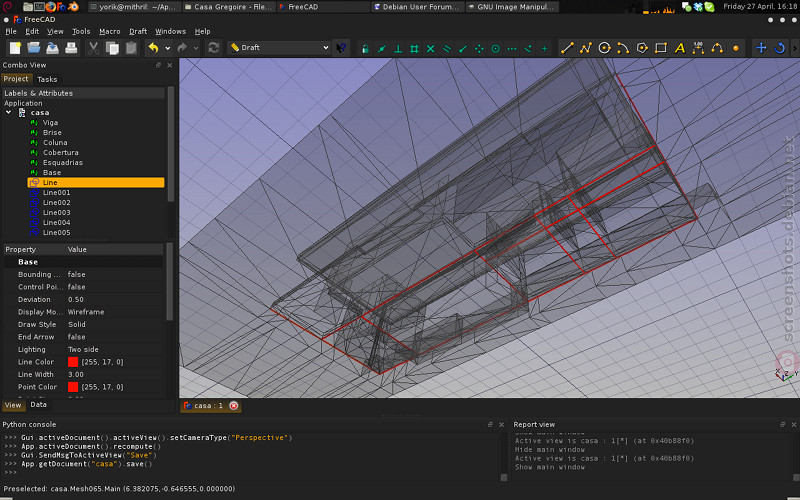Click the Line Color red swatch
Viewport: 800px width, 500px height.
[73, 362]
